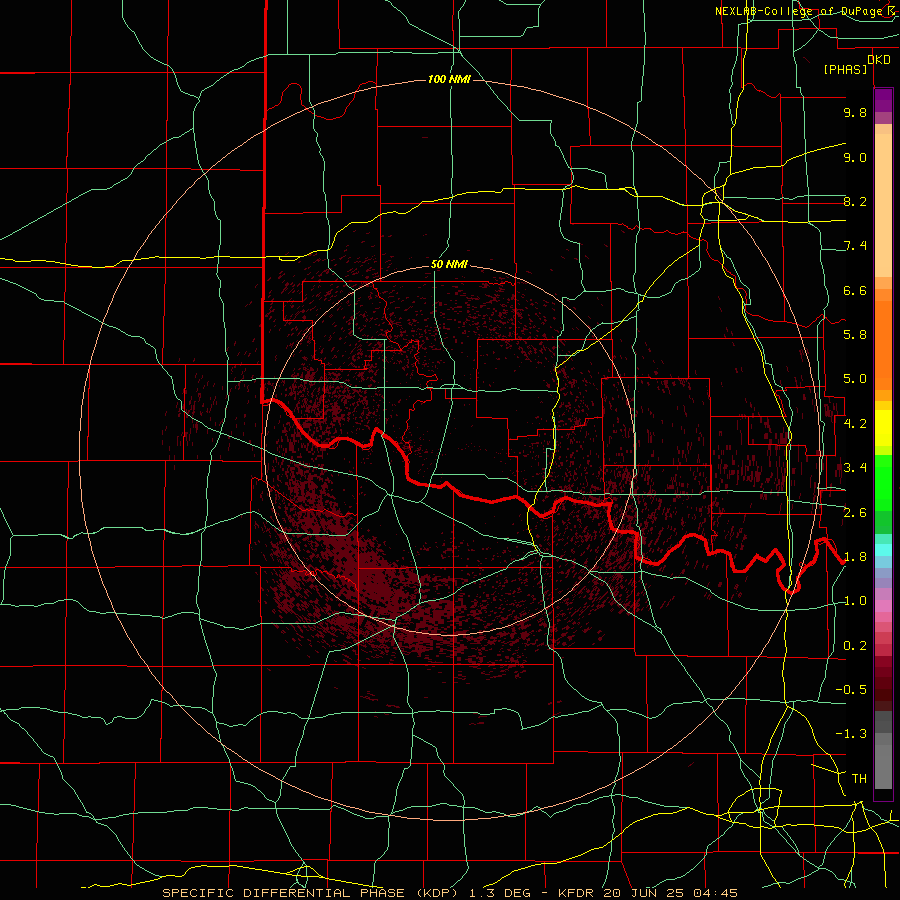
Task: Click the -0.5 legend value
Action: click(x=851, y=690)
